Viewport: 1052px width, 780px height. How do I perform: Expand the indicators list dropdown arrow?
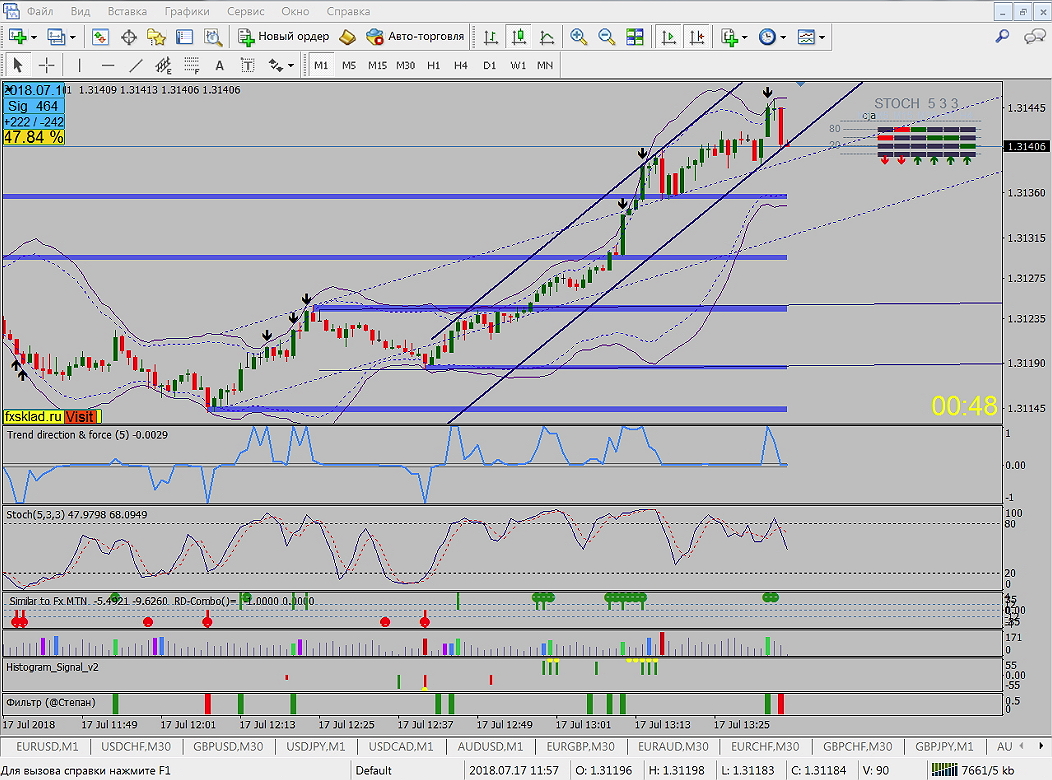[x=744, y=38]
